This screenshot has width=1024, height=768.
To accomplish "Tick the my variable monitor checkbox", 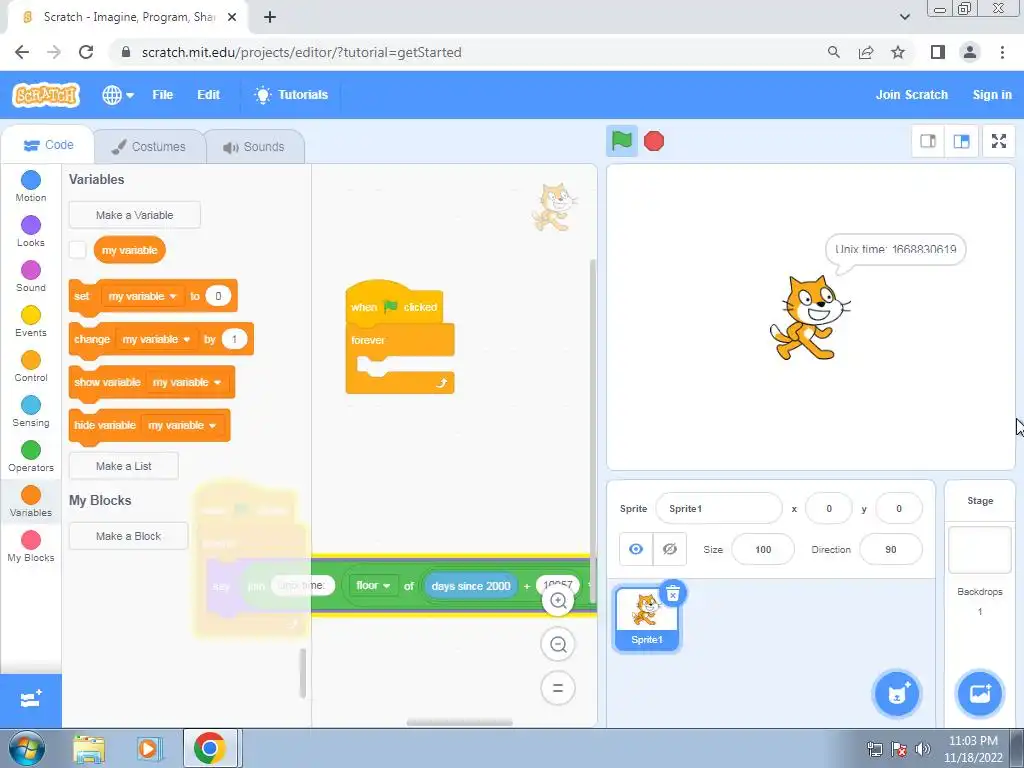I will pos(78,250).
